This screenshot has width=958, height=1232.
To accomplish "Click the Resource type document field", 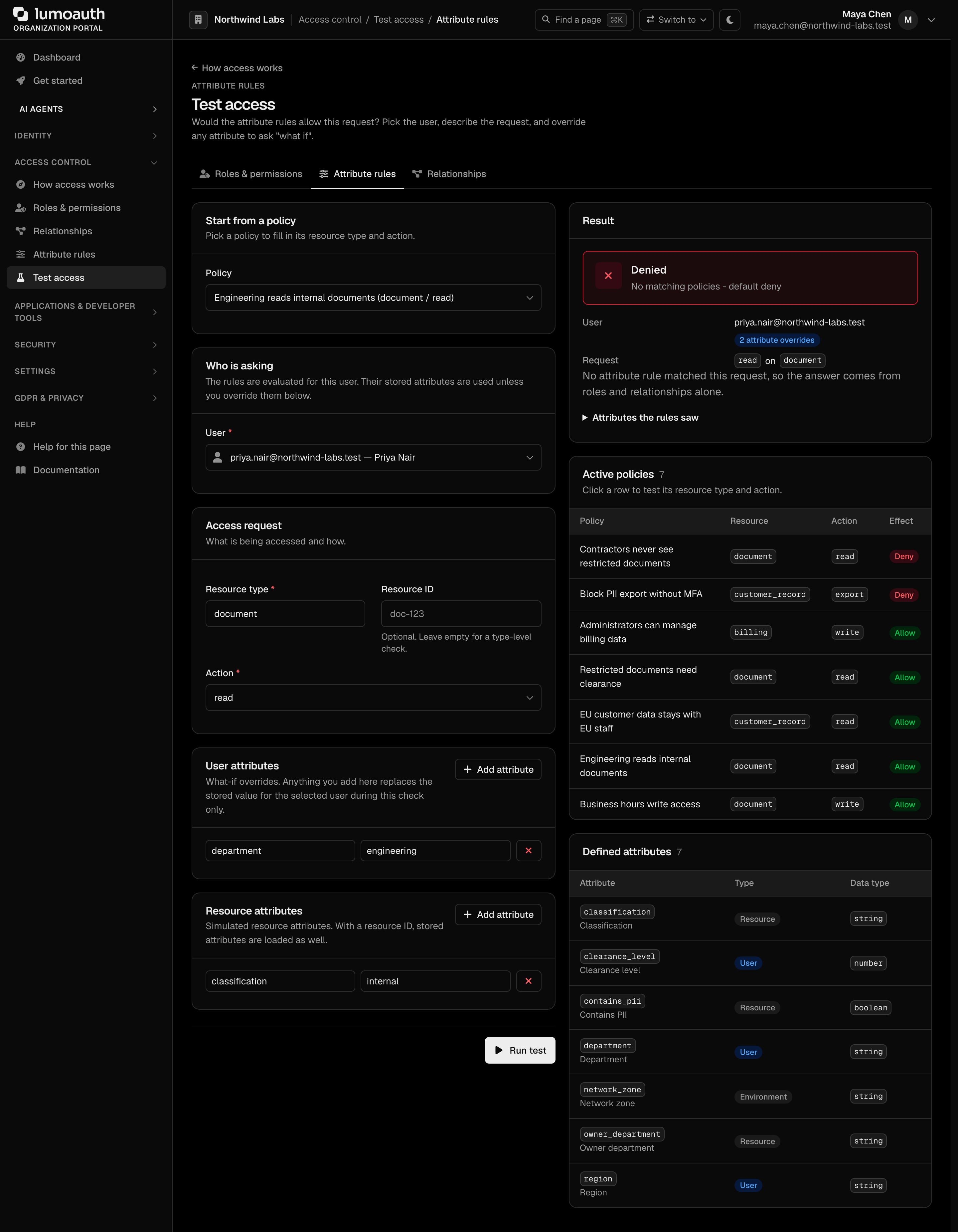I will pos(285,614).
